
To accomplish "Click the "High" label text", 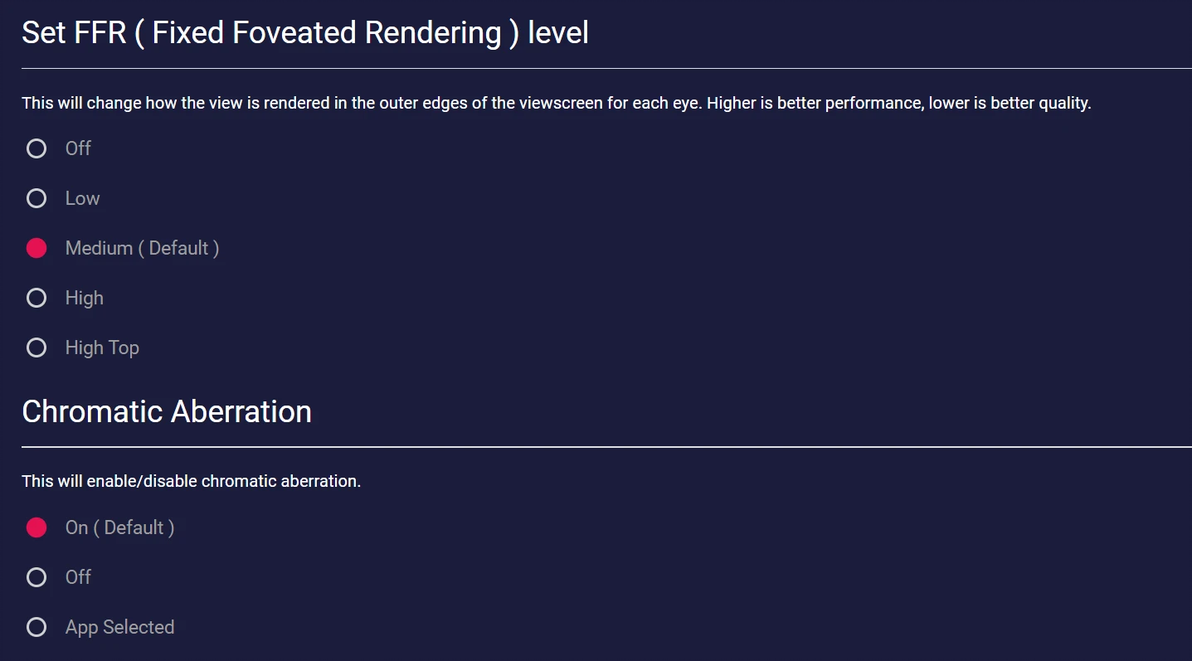I will pos(84,298).
